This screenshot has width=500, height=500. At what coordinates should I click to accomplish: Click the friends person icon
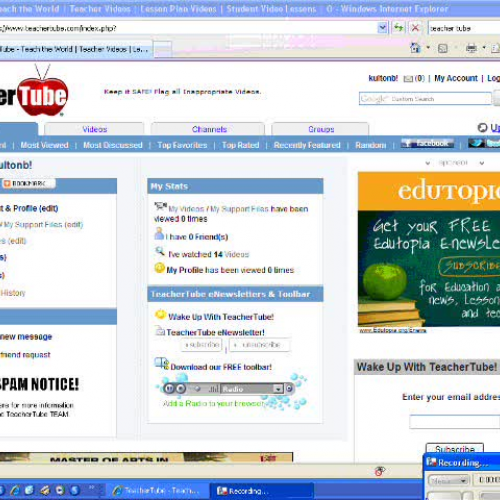[159, 233]
